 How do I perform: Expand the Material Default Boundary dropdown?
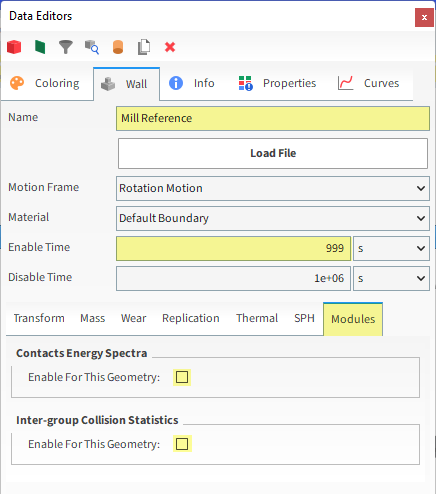(x=273, y=218)
